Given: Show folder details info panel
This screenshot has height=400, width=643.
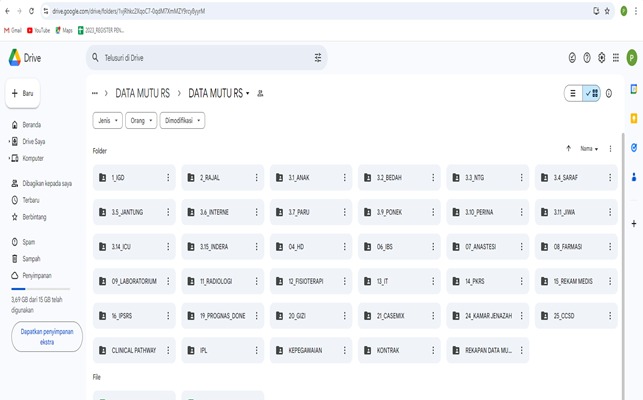Looking at the screenshot, I should 609,93.
